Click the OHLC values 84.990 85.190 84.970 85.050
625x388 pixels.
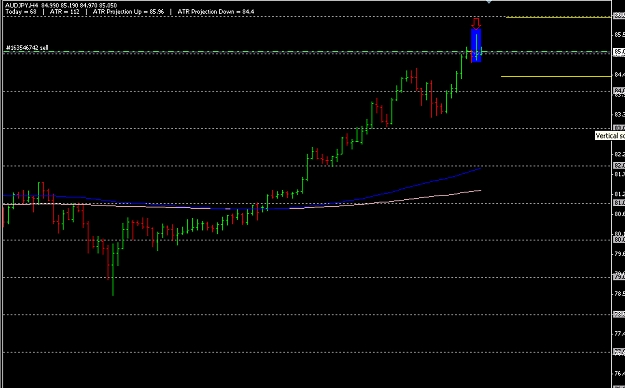point(79,6)
